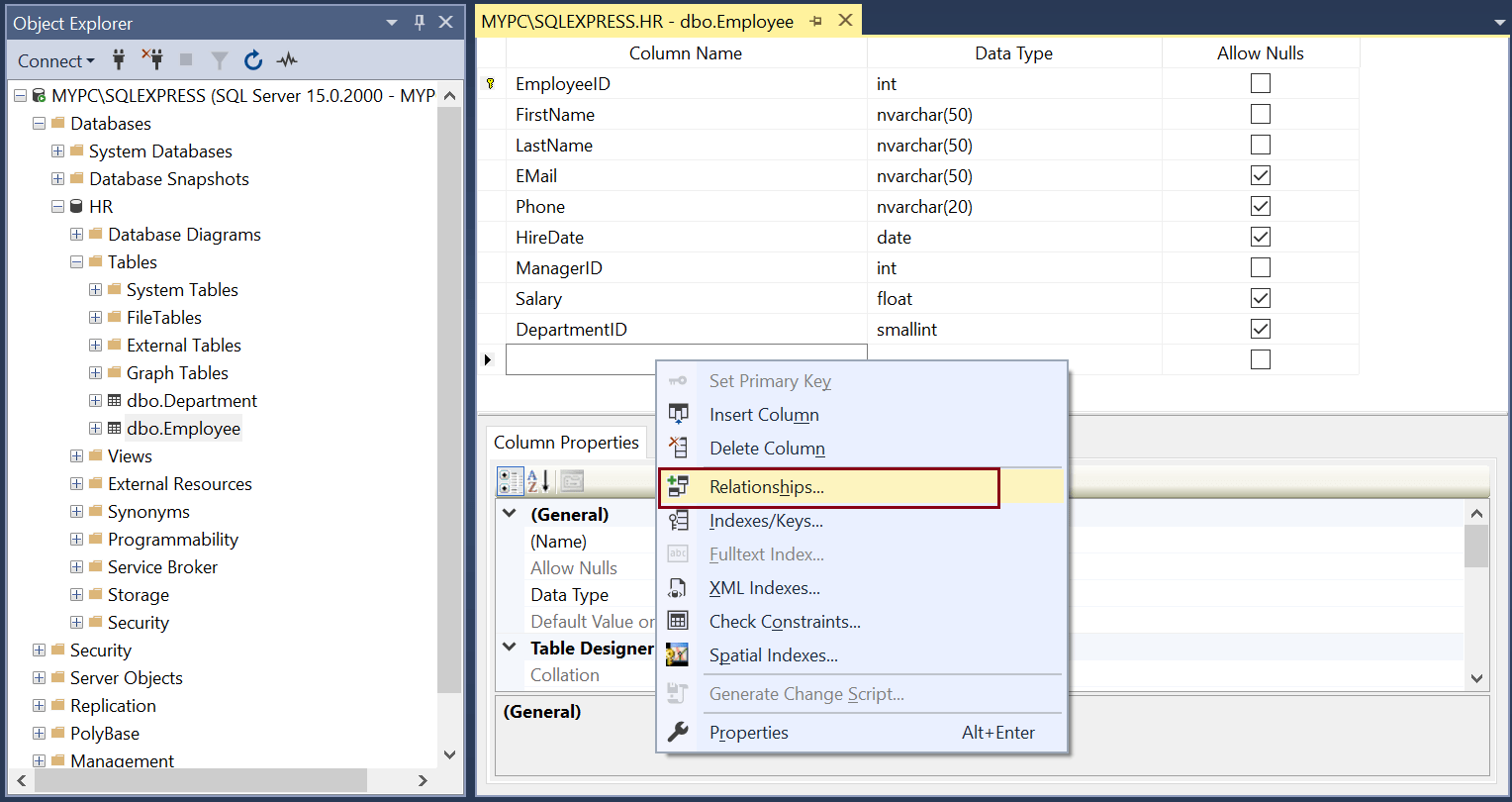Open the Connect dropdown in Object Explorer
The width and height of the screenshot is (1512, 802).
click(56, 60)
